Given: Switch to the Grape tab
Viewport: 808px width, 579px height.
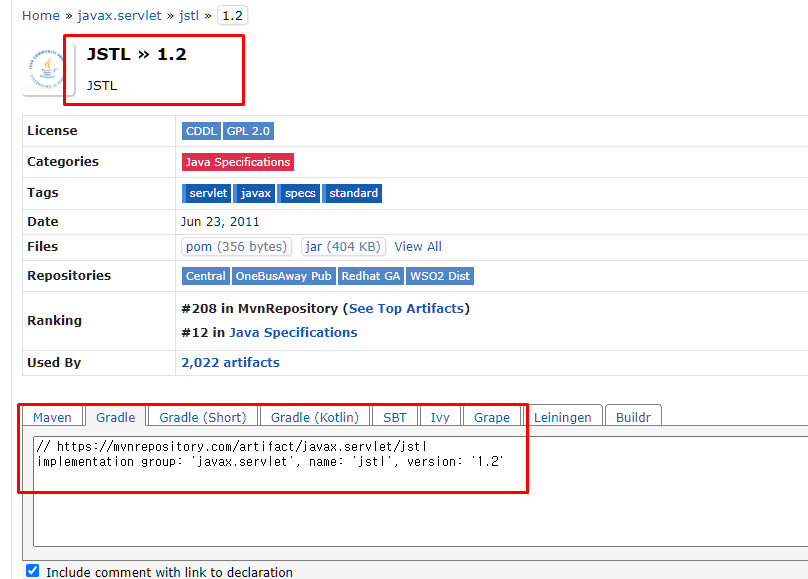Looking at the screenshot, I should coord(492,417).
